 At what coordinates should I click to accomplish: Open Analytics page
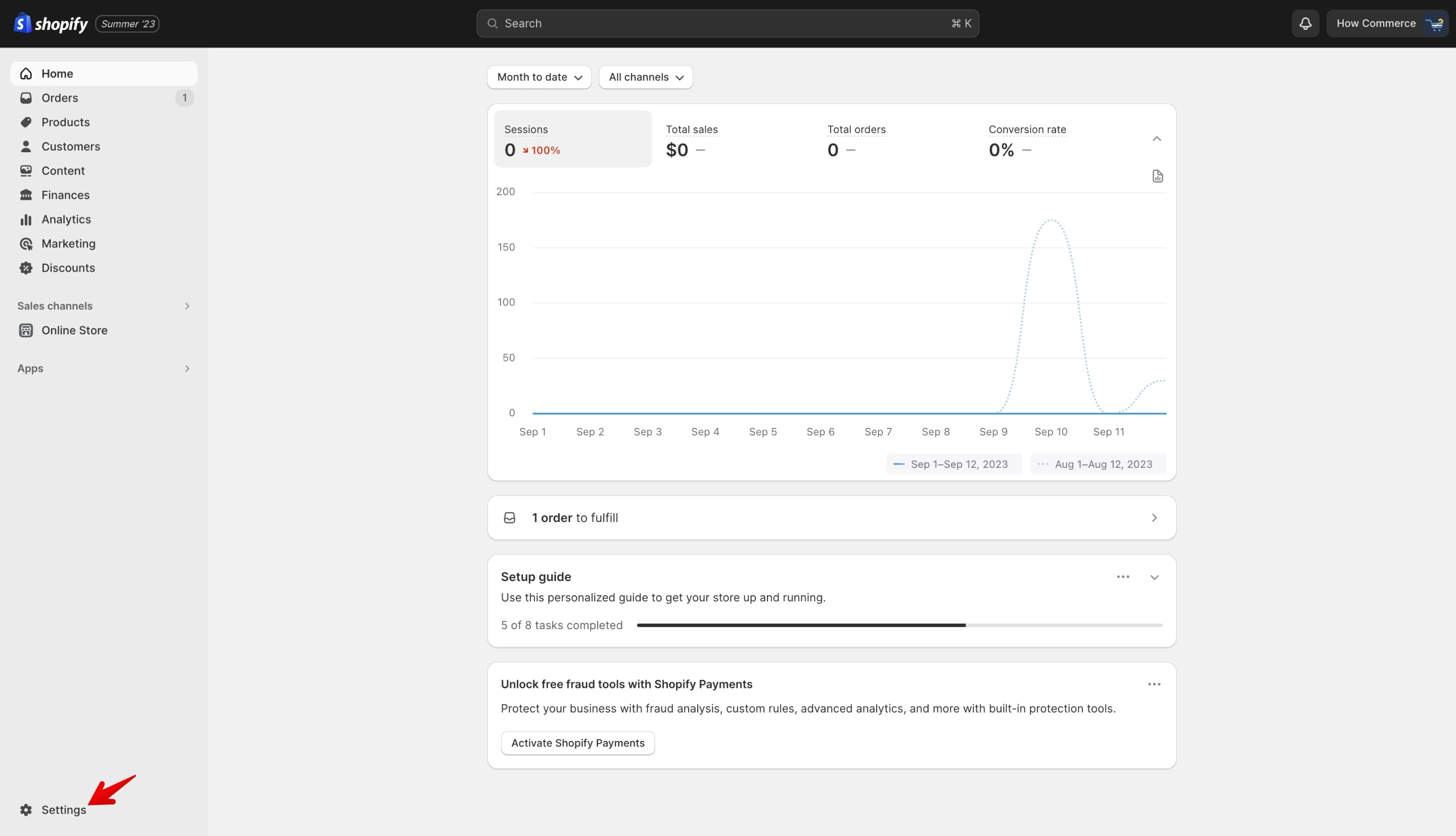pos(103,219)
